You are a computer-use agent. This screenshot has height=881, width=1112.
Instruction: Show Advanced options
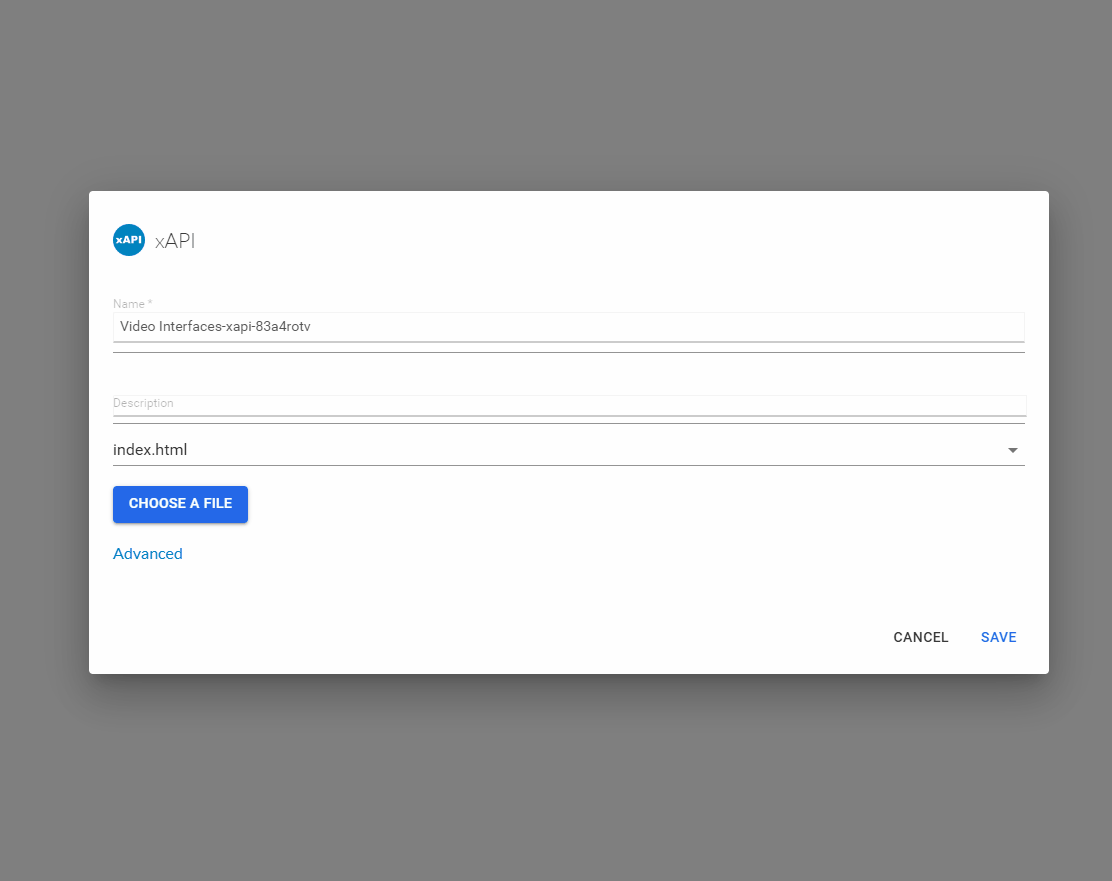pyautogui.click(x=148, y=554)
